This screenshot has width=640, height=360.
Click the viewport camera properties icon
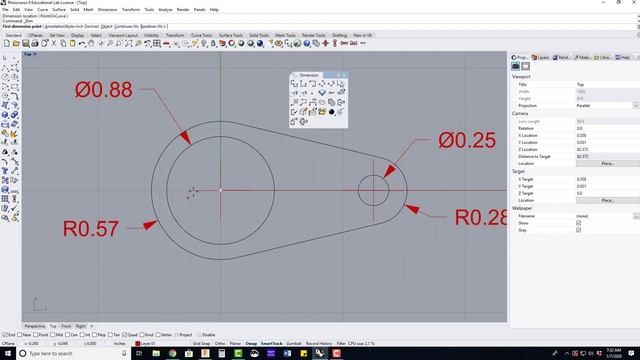516,66
